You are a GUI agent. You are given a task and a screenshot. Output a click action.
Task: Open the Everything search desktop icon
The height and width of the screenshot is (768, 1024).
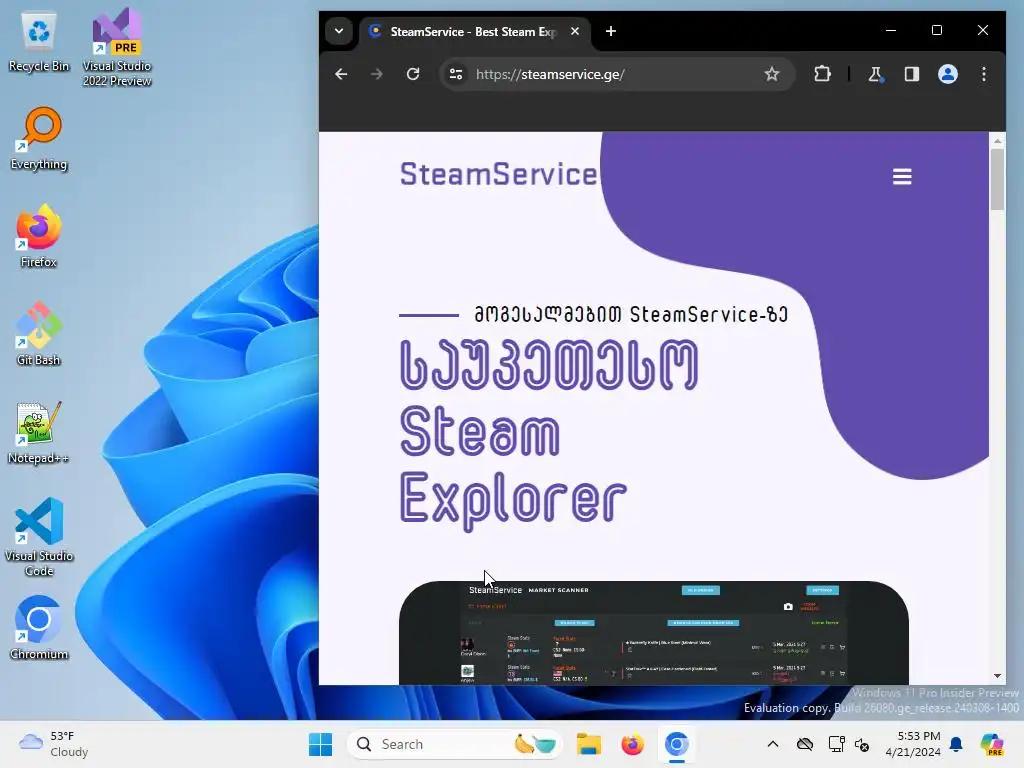(x=39, y=138)
